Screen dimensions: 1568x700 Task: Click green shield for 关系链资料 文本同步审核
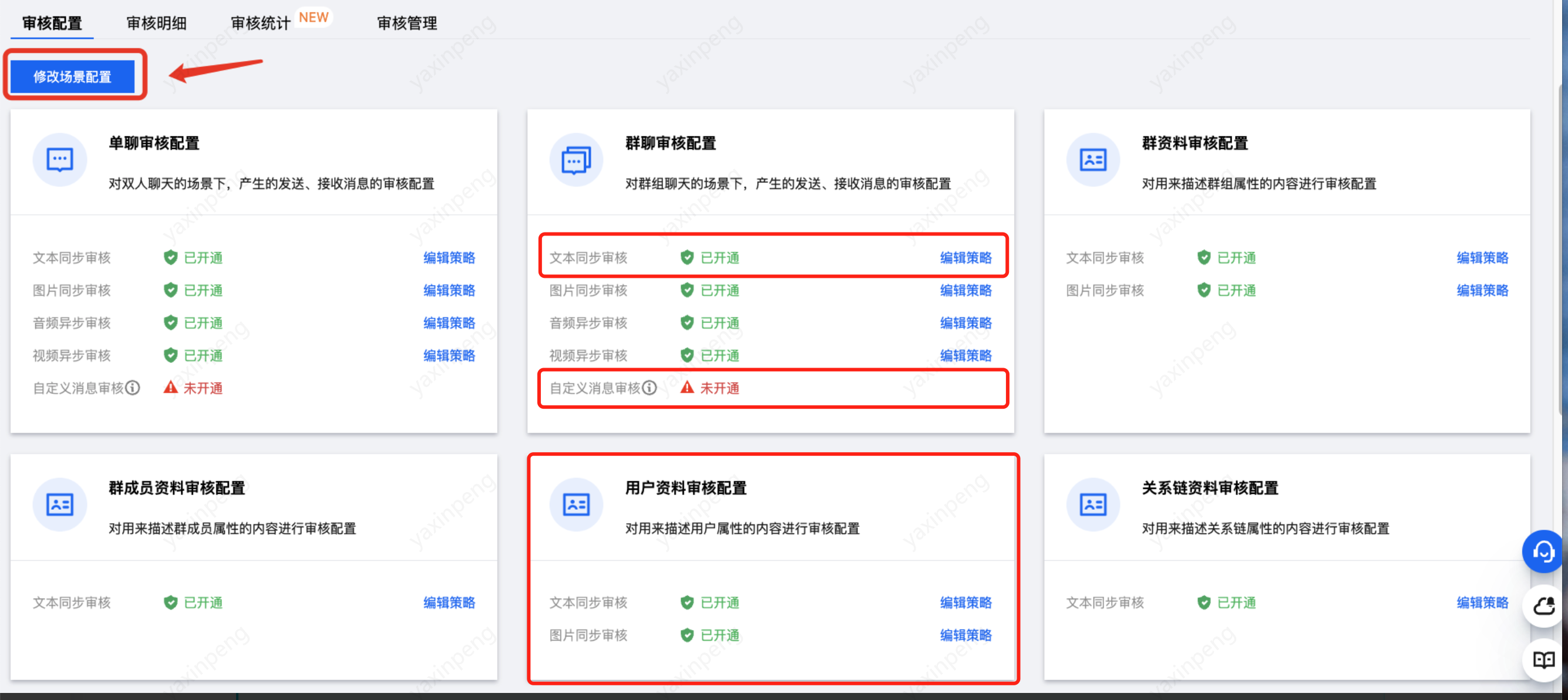pyautogui.click(x=1204, y=603)
